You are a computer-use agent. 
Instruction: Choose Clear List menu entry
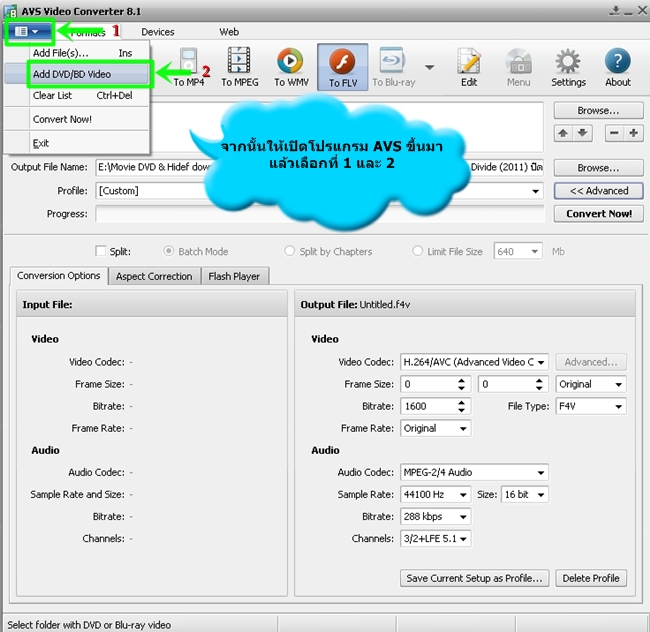[x=77, y=96]
